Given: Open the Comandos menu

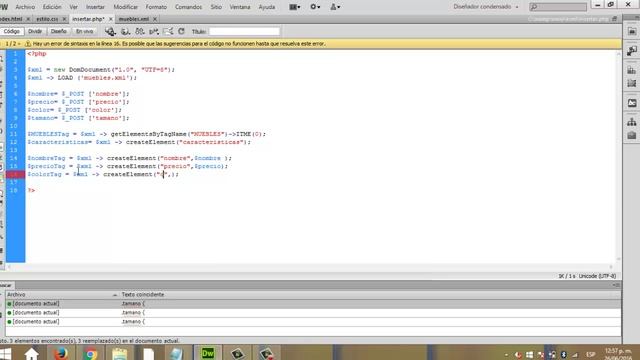Looking at the screenshot, I should (x=188, y=7).
